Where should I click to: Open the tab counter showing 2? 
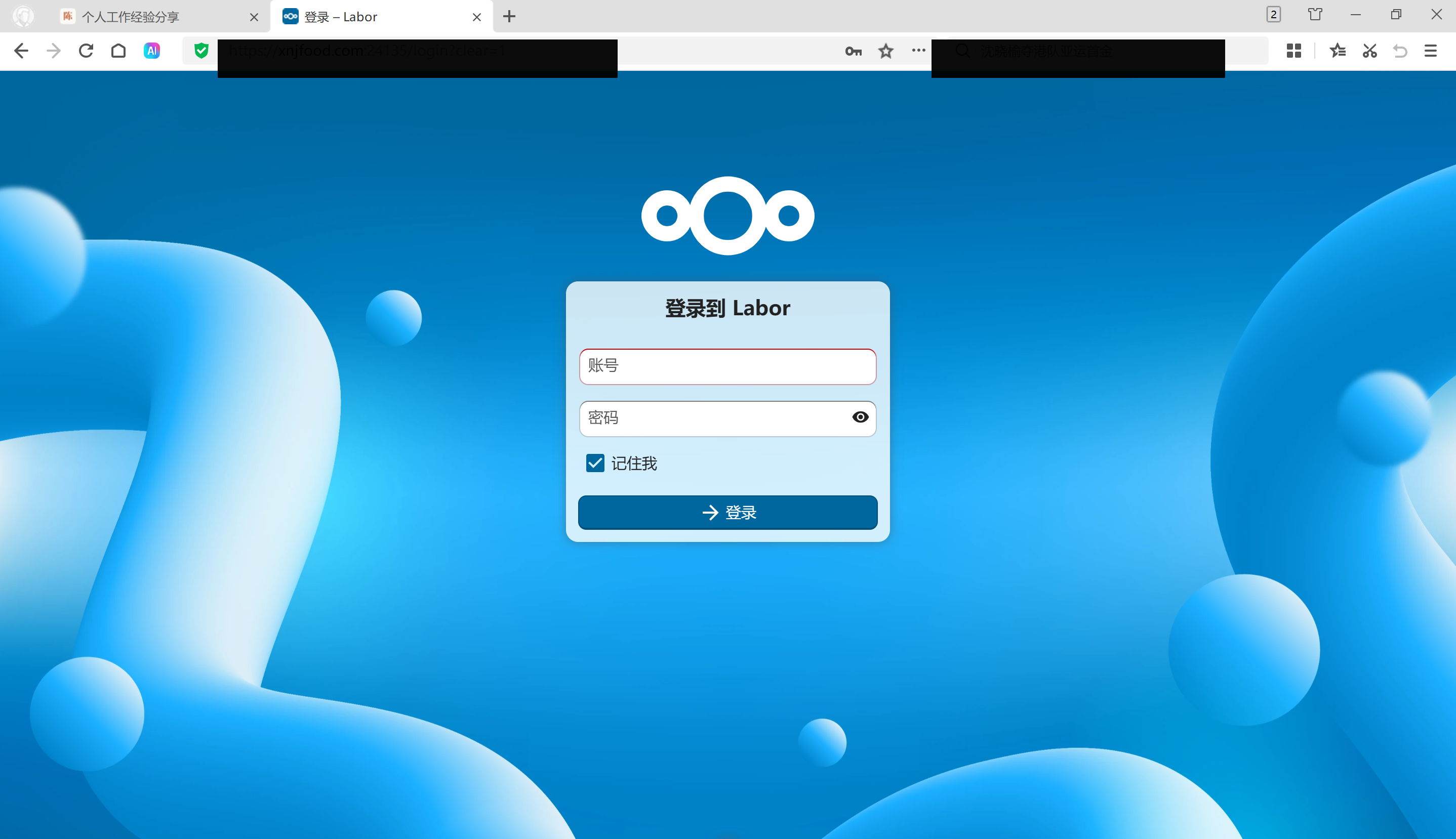1273,14
